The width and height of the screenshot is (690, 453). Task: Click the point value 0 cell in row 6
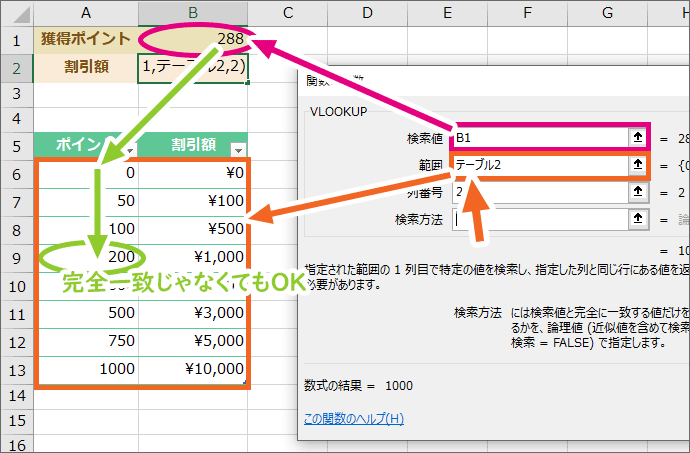coord(86,174)
